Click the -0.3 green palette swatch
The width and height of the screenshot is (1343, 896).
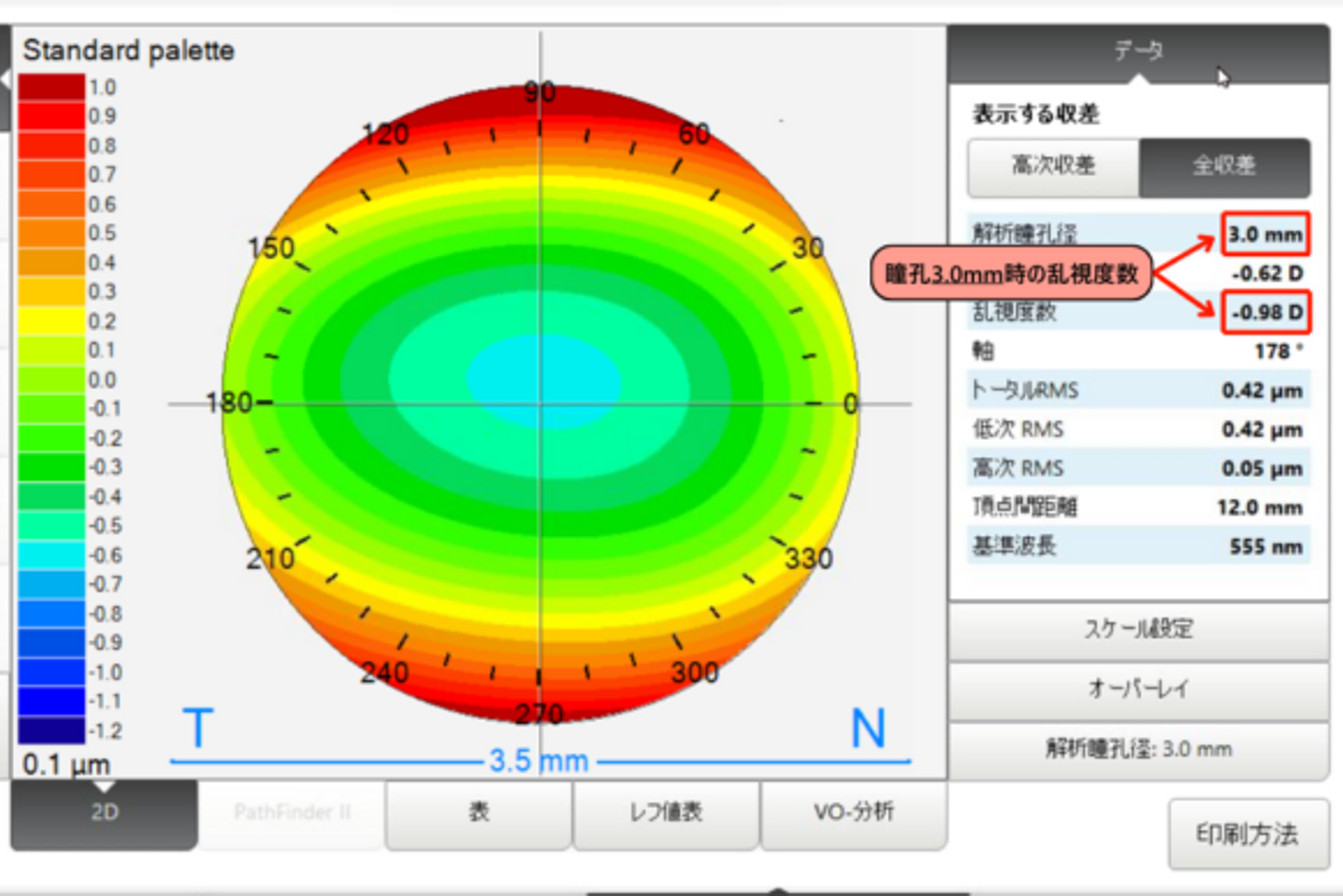[x=52, y=468]
